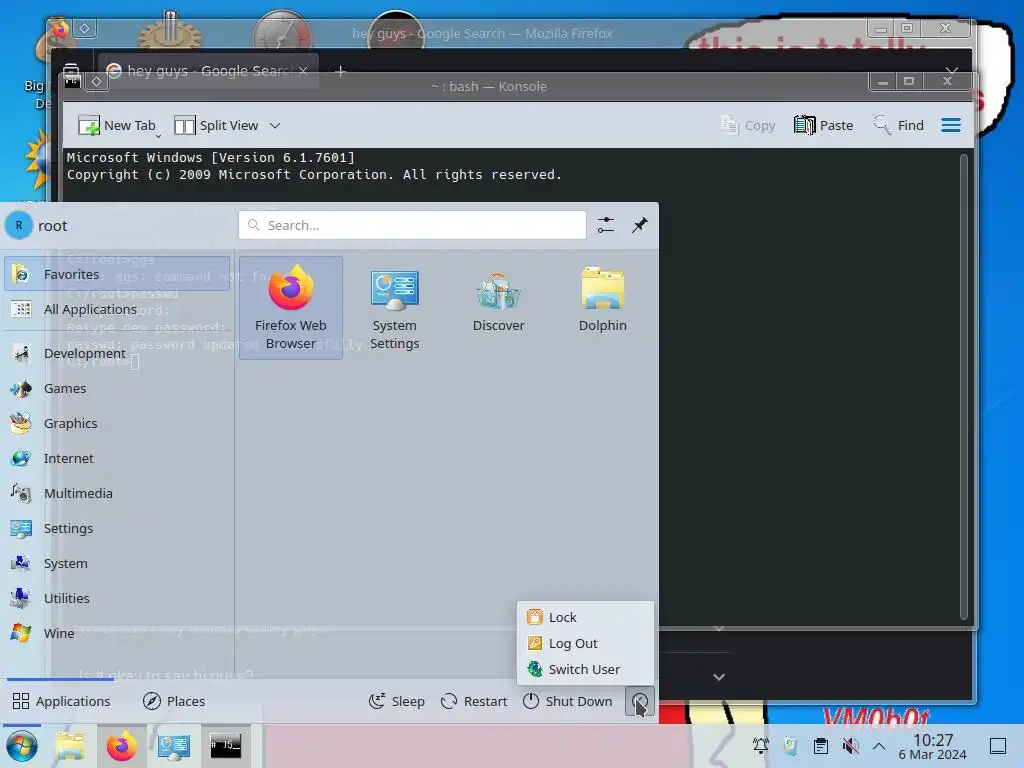1024x768 pixels.
Task: Open clipboard icon in system tray
Action: pyautogui.click(x=820, y=746)
